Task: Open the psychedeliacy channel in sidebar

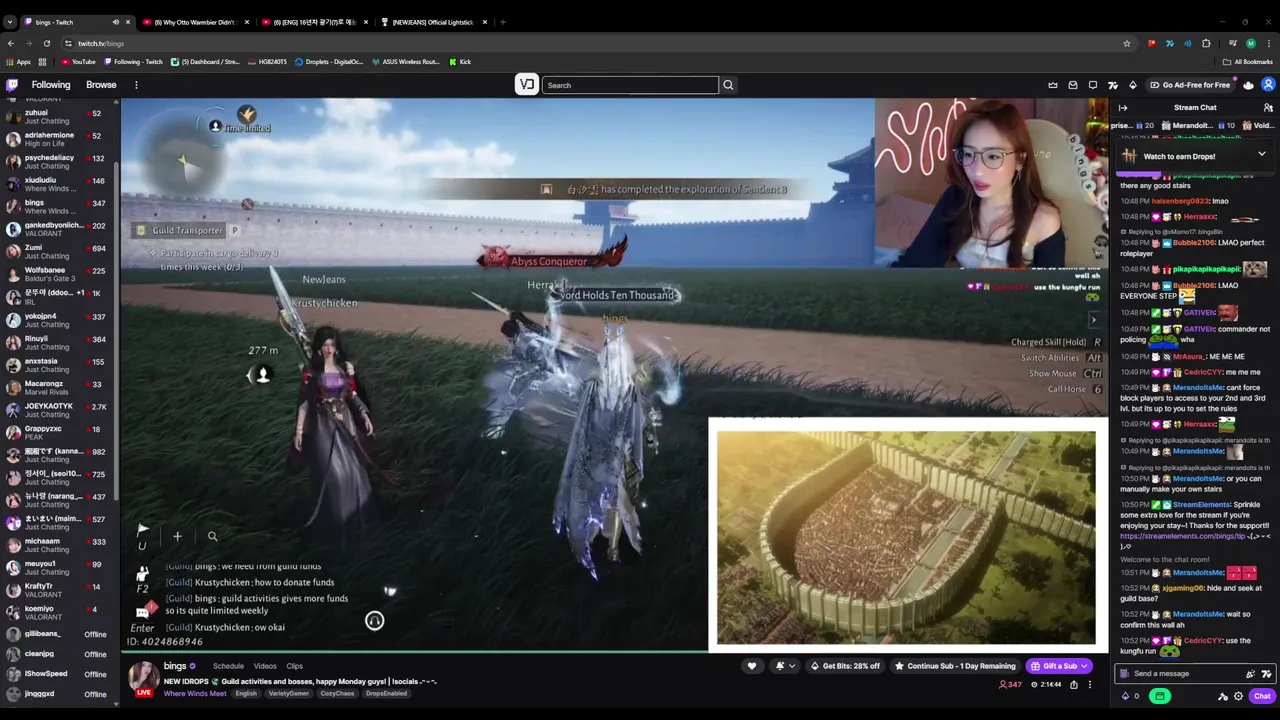Action: click(58, 161)
